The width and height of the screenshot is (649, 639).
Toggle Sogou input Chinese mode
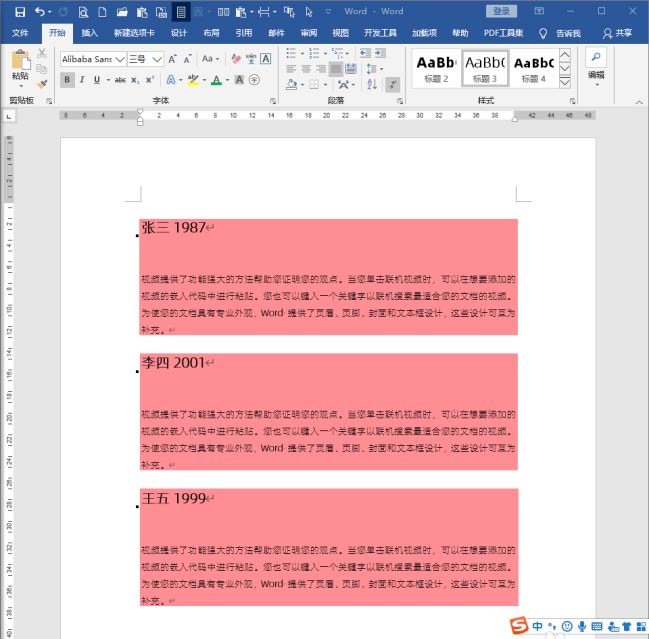click(537, 626)
